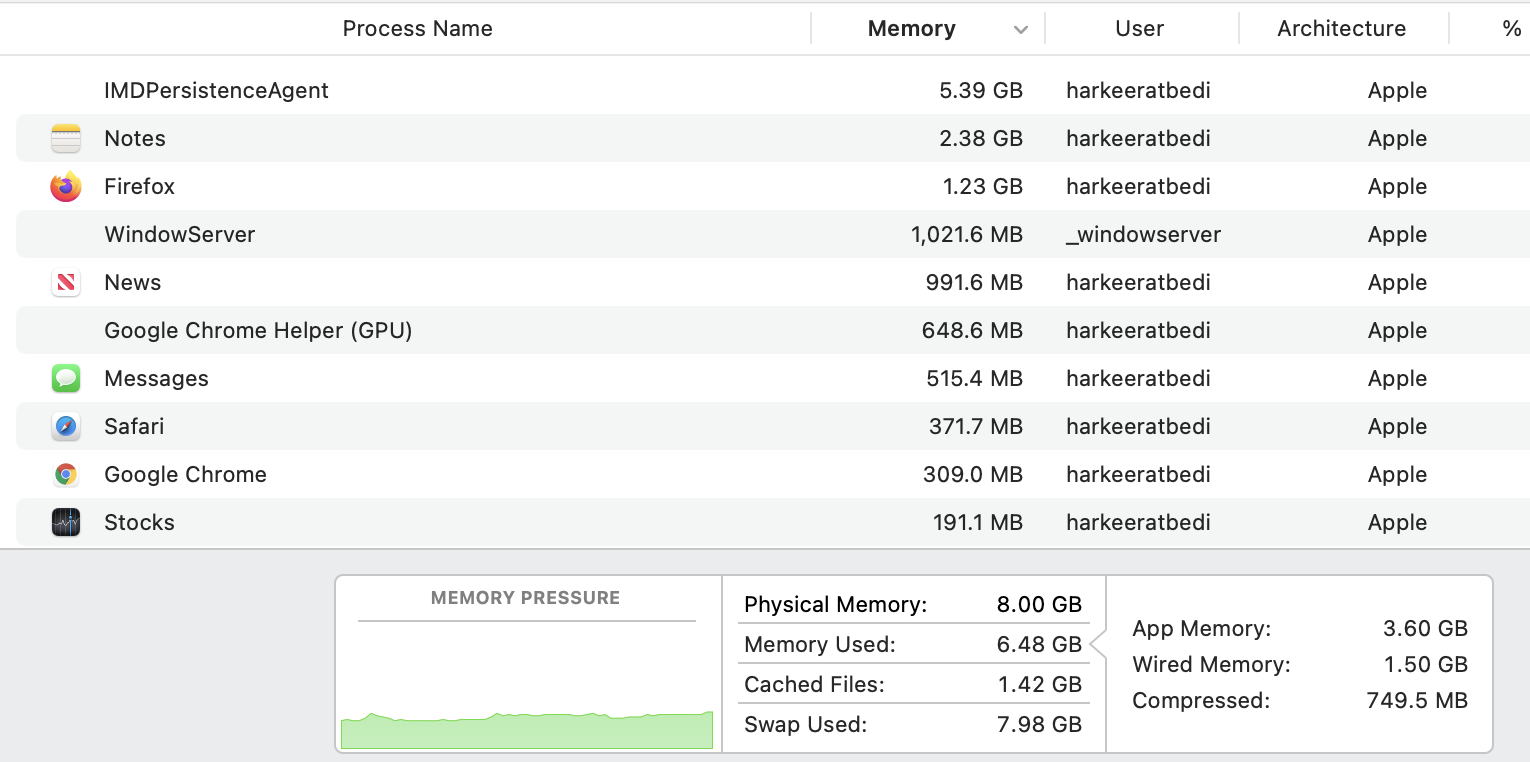The height and width of the screenshot is (762, 1530).
Task: Sort by the Architecture column header
Action: pos(1341,29)
